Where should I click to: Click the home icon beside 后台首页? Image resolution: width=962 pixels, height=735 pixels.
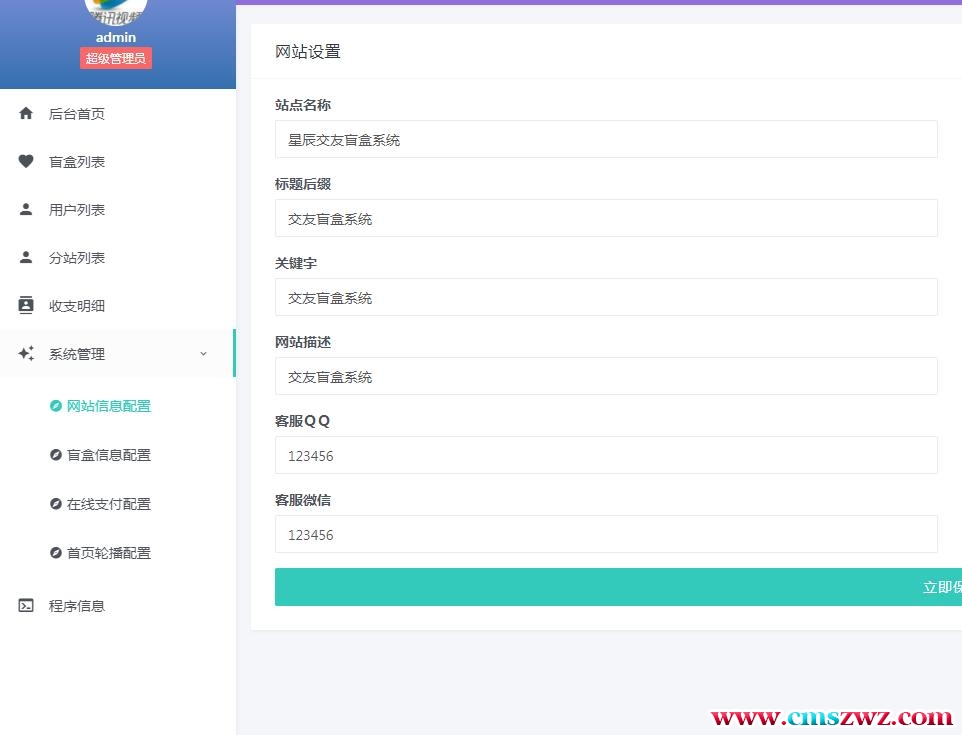[x=27, y=114]
